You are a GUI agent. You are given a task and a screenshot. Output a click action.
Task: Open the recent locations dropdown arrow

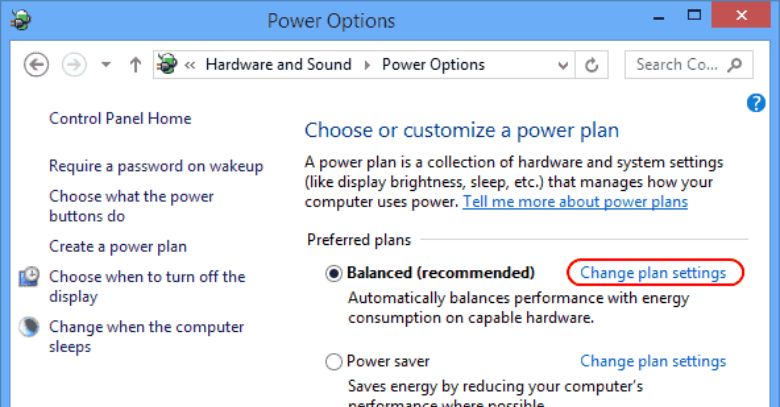(x=106, y=65)
